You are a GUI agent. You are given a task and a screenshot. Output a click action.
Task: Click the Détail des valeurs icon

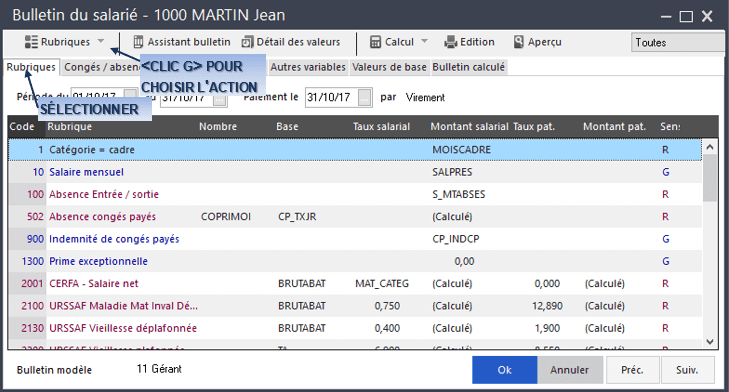coord(247,42)
